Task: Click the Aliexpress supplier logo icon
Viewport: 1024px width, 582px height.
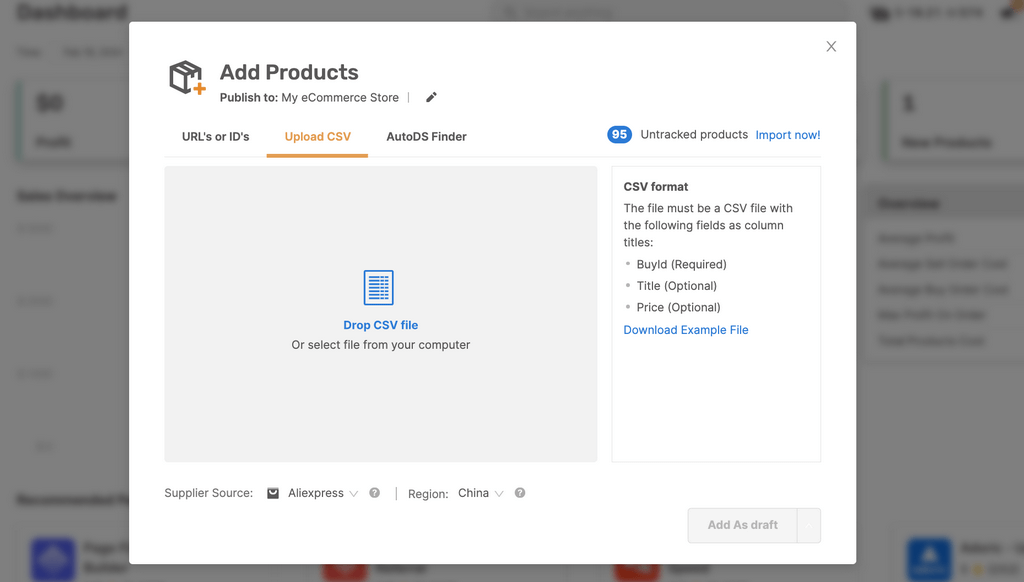Action: 273,493
